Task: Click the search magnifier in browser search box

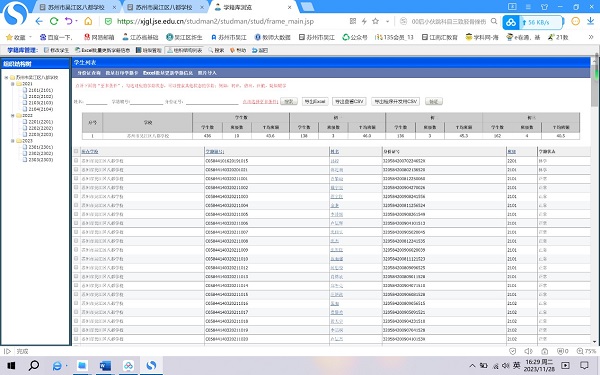Action: pos(494,21)
